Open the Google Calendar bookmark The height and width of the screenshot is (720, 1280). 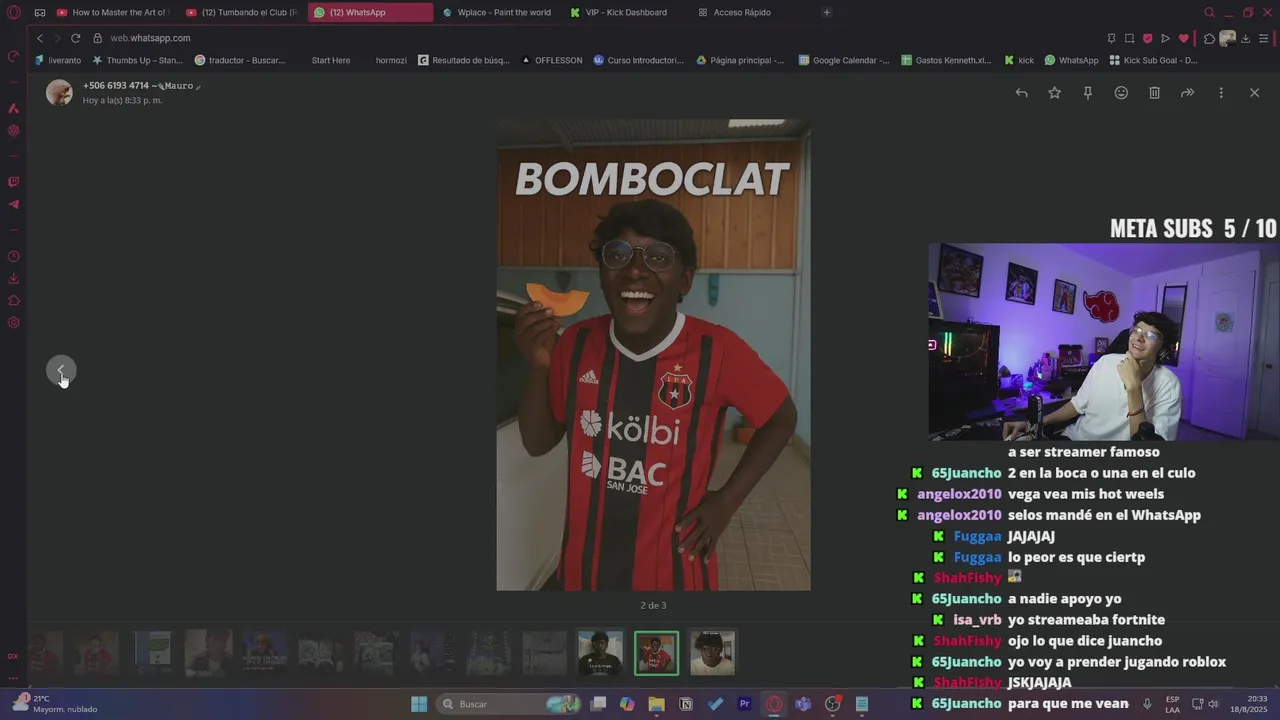(845, 60)
